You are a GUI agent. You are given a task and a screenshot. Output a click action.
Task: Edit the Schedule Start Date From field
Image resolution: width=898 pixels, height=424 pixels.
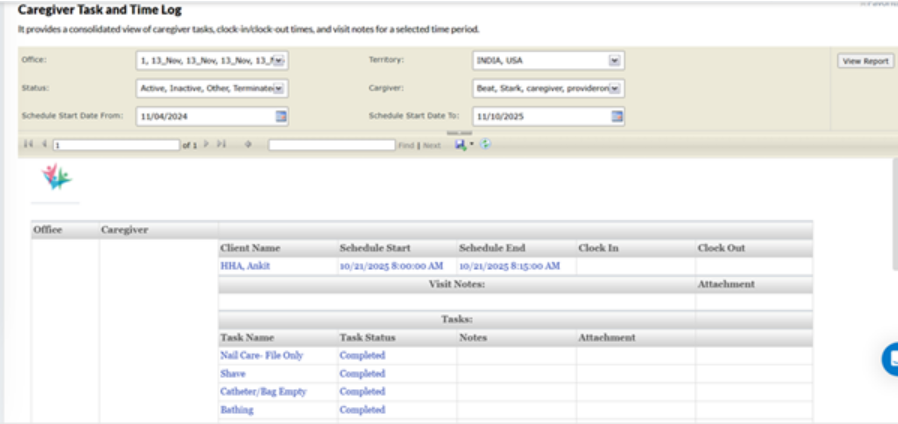(x=205, y=116)
